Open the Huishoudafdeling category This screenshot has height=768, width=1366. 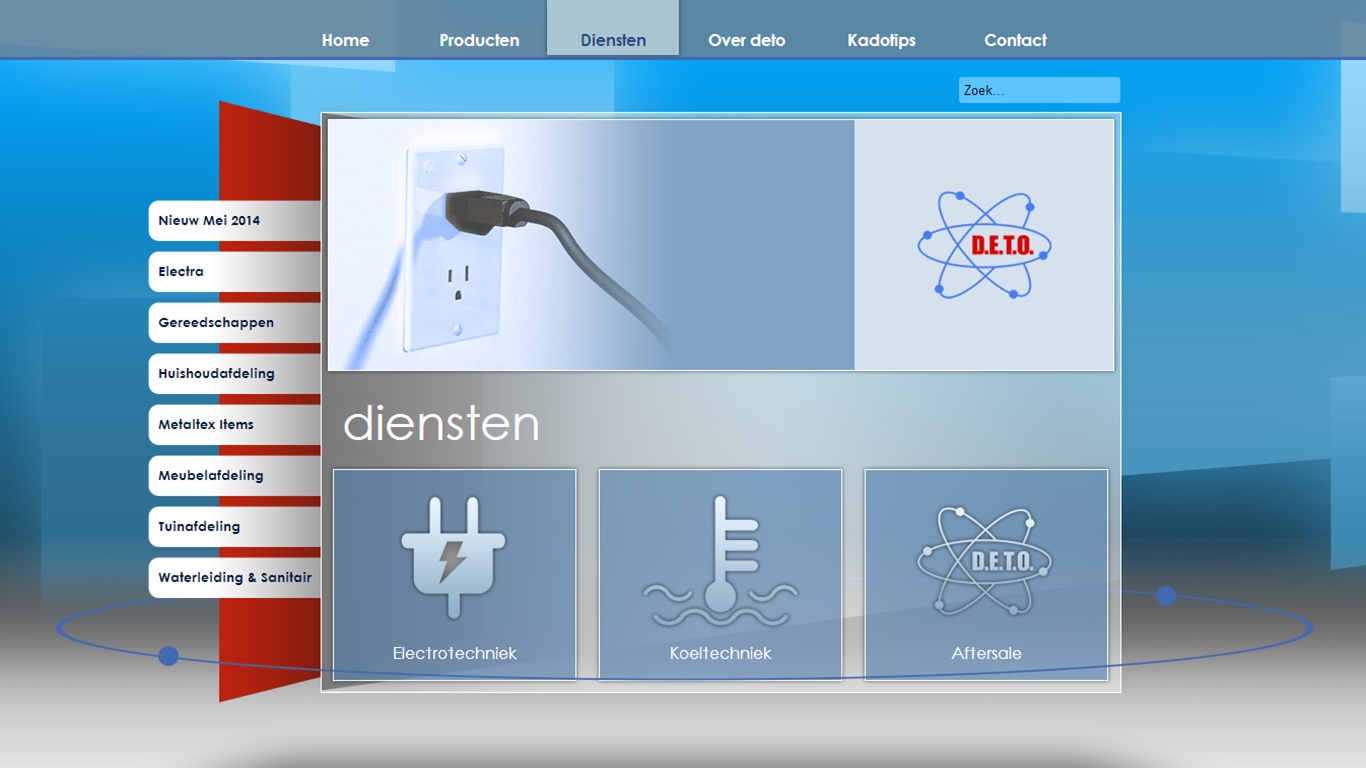tap(235, 373)
